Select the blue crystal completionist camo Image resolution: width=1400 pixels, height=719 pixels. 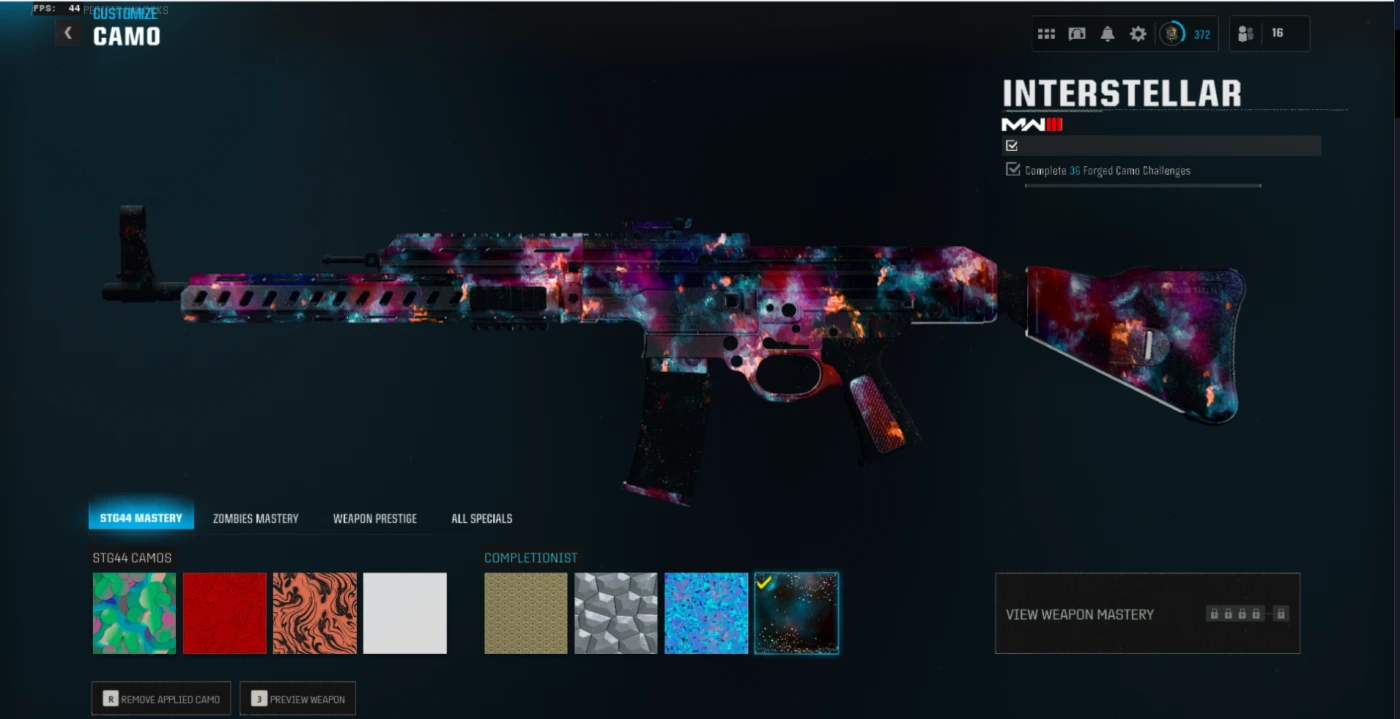[x=706, y=613]
